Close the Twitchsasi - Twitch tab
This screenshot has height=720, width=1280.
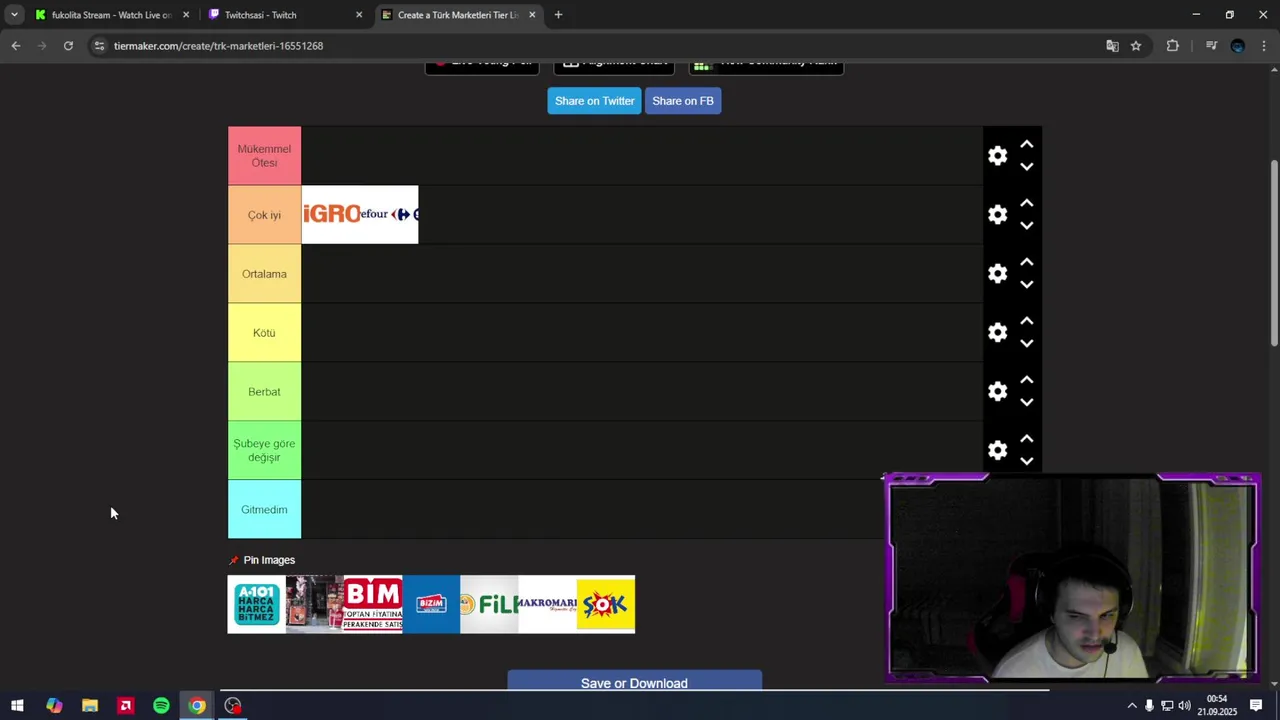[x=359, y=15]
